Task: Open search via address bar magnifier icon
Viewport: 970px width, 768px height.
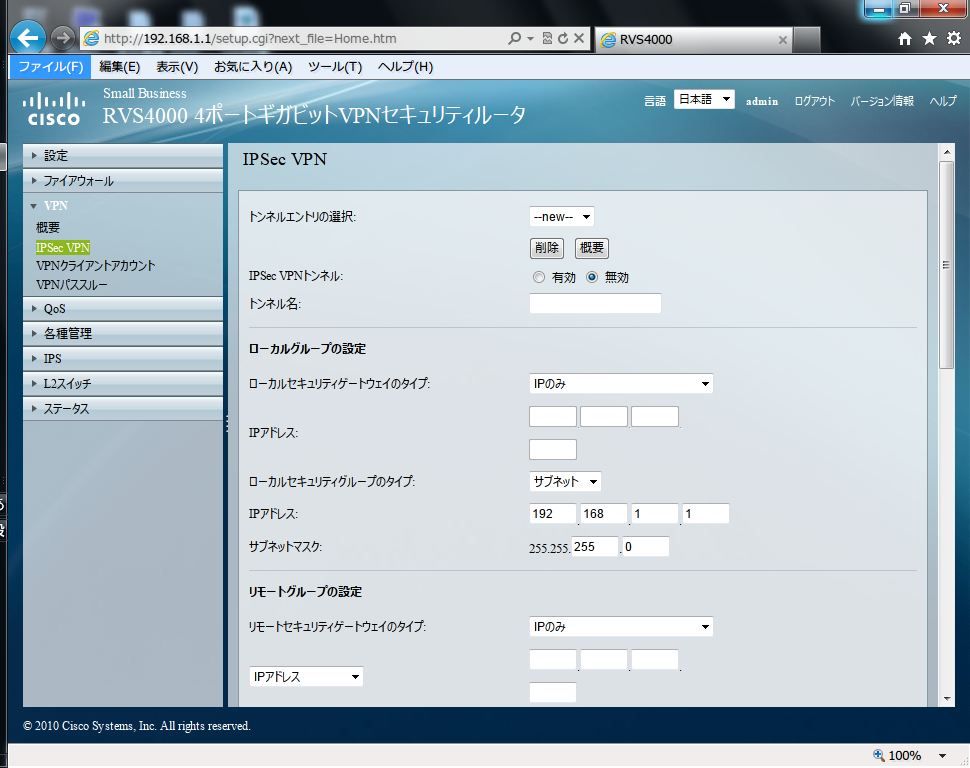Action: (514, 38)
